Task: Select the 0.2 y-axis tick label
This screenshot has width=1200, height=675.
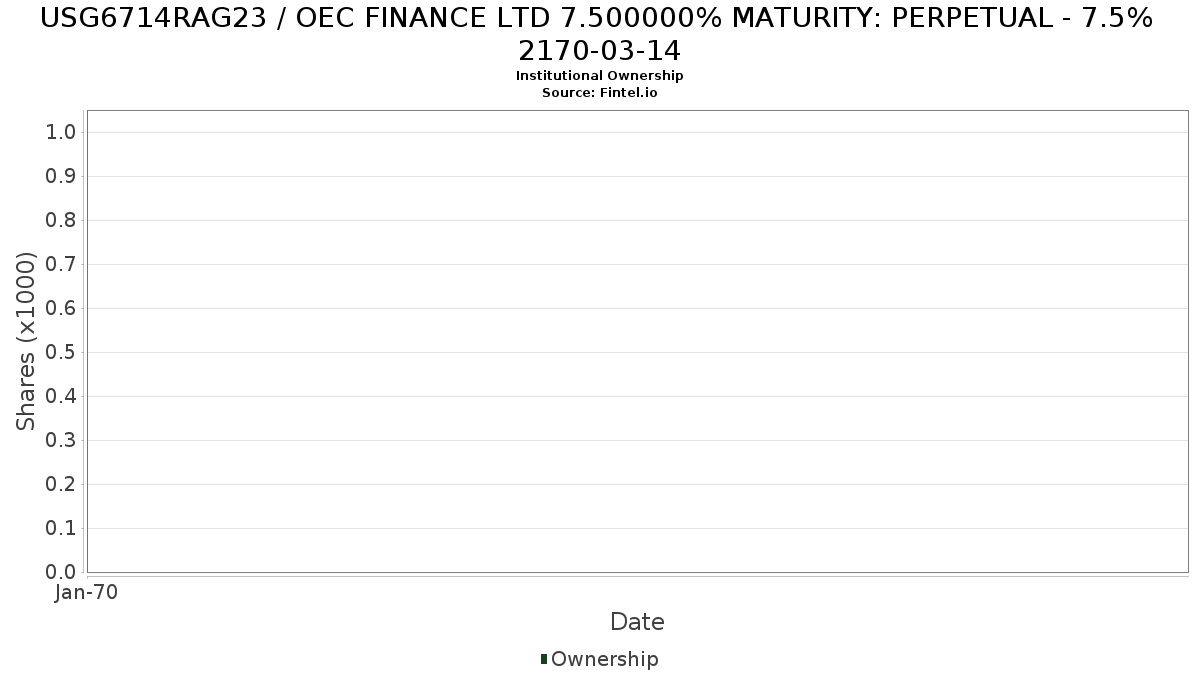Action: [60, 484]
